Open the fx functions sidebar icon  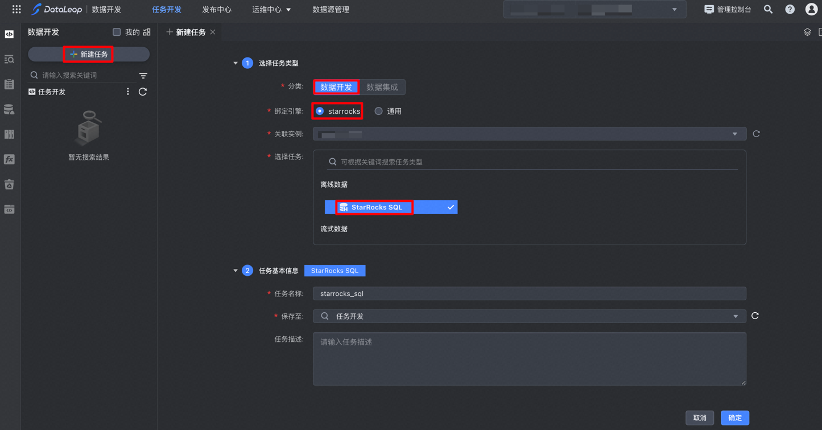[x=9, y=159]
